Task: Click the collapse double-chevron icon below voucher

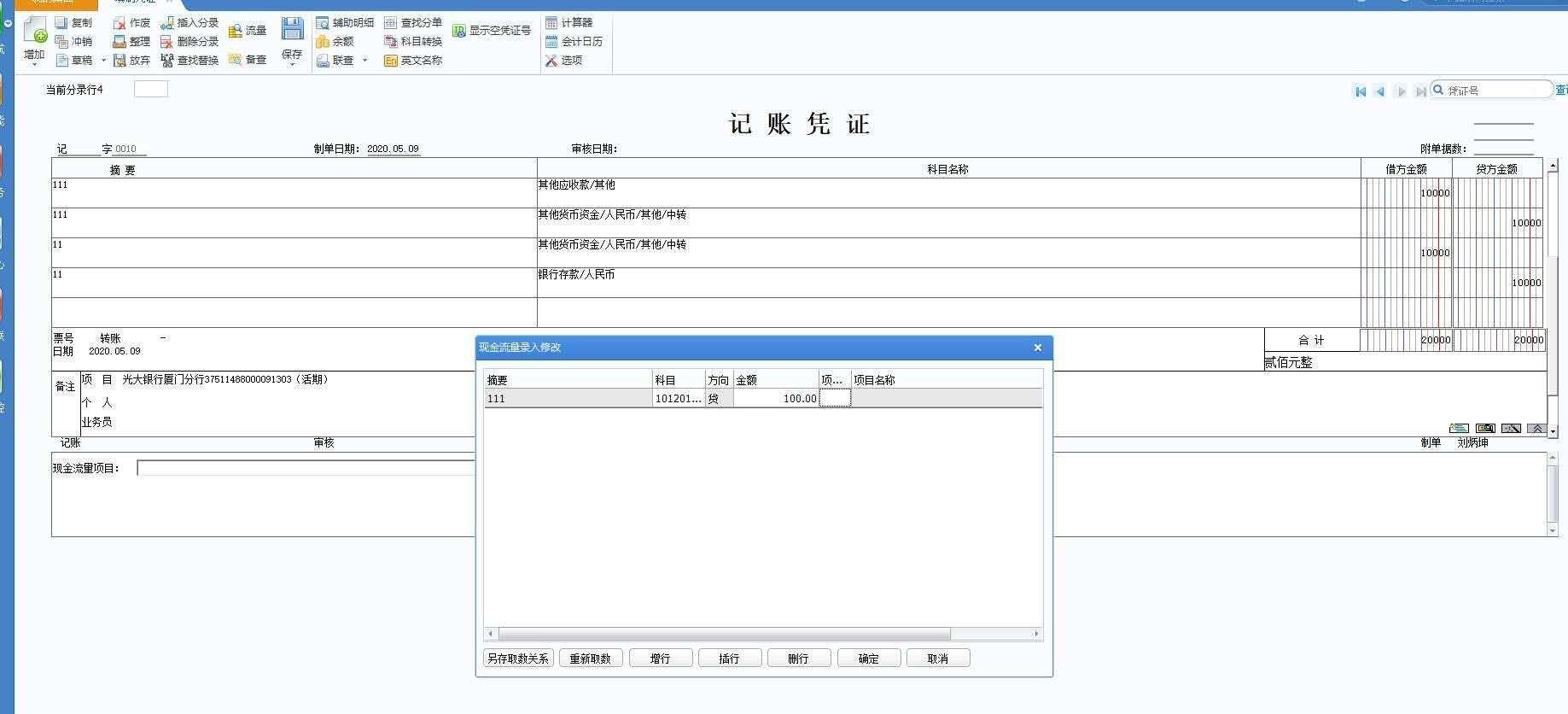Action: (1536, 428)
